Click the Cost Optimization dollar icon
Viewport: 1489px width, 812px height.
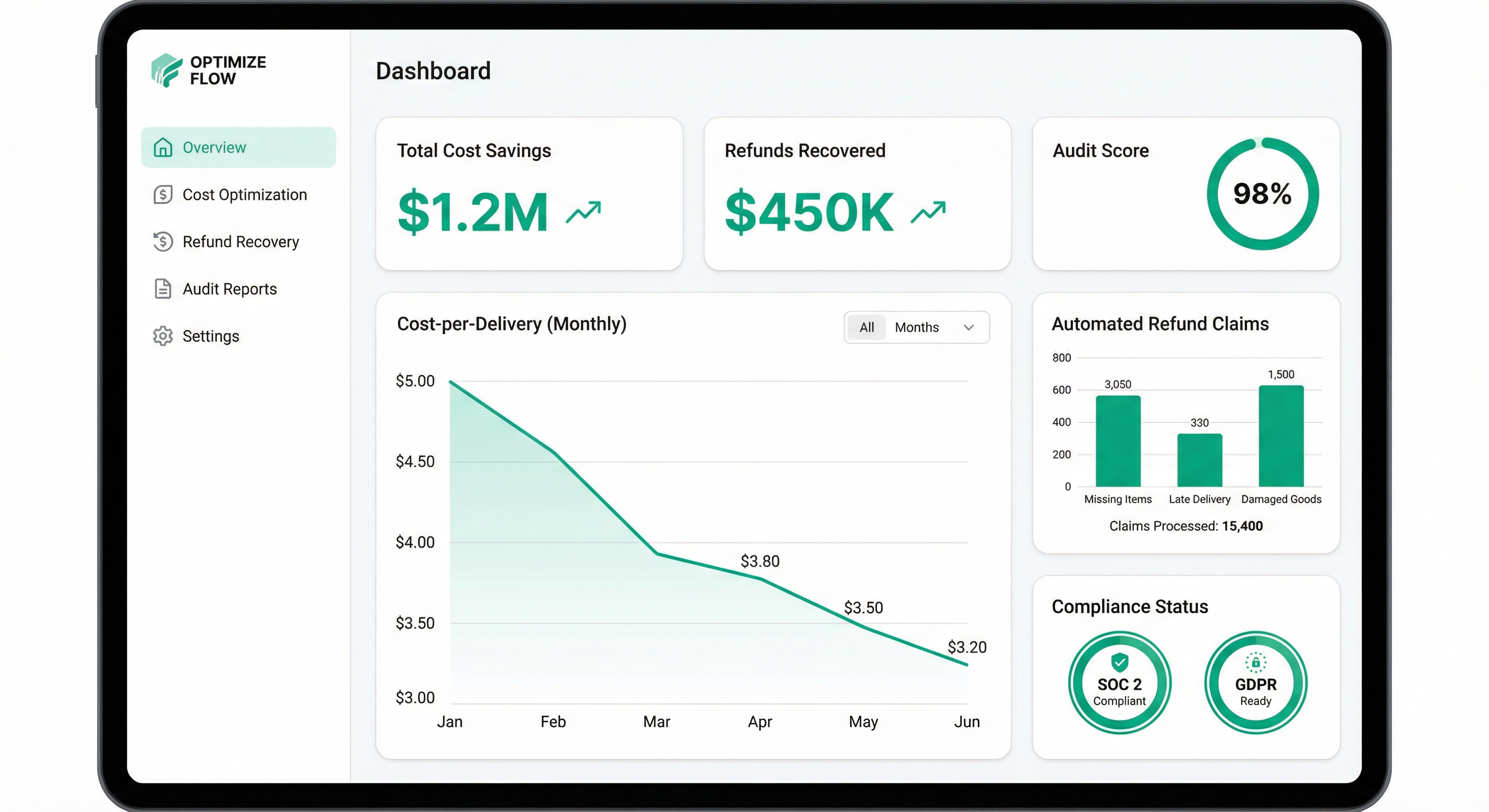pyautogui.click(x=163, y=195)
